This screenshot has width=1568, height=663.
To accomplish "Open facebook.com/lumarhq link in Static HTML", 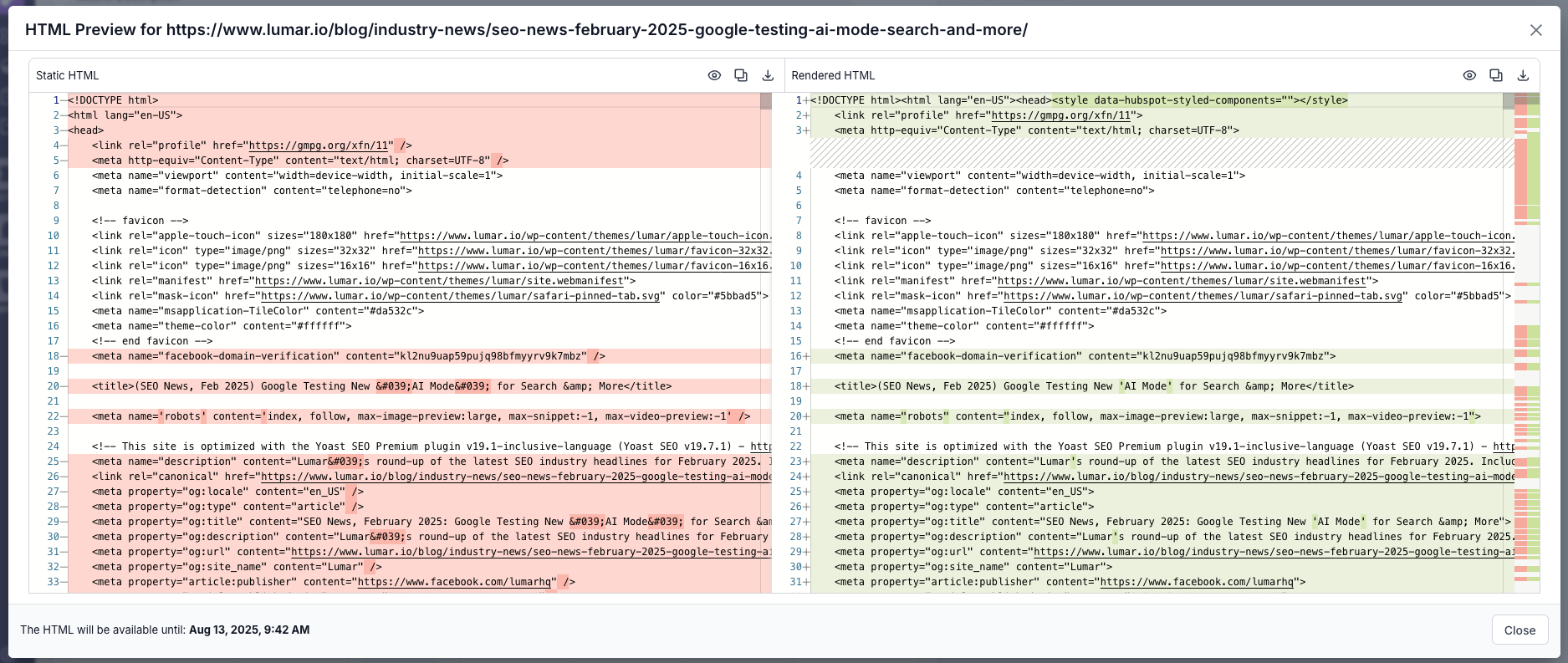I will [x=455, y=582].
